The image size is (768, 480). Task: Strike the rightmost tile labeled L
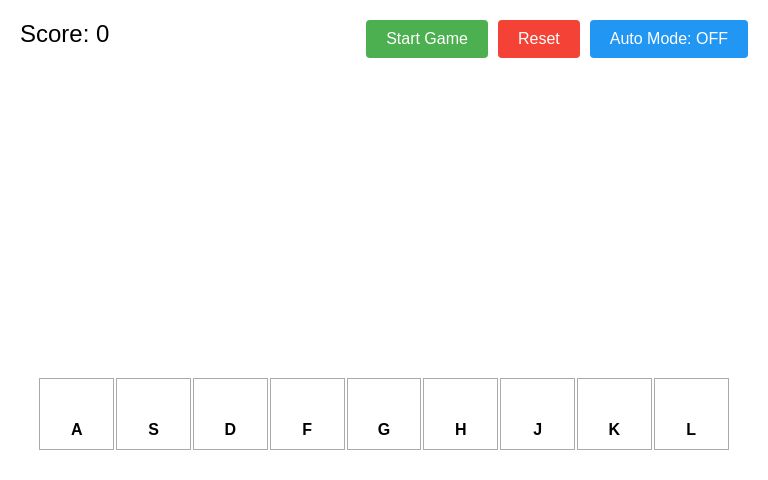click(x=691, y=414)
